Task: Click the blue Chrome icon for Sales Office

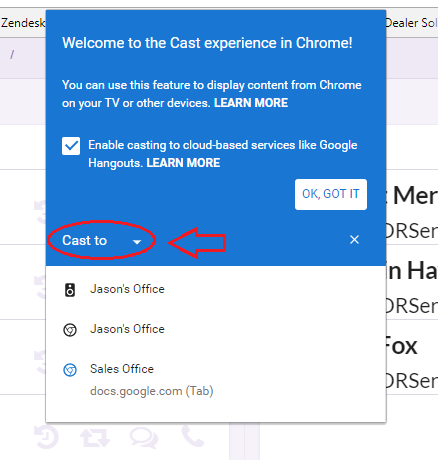Action: [70, 370]
